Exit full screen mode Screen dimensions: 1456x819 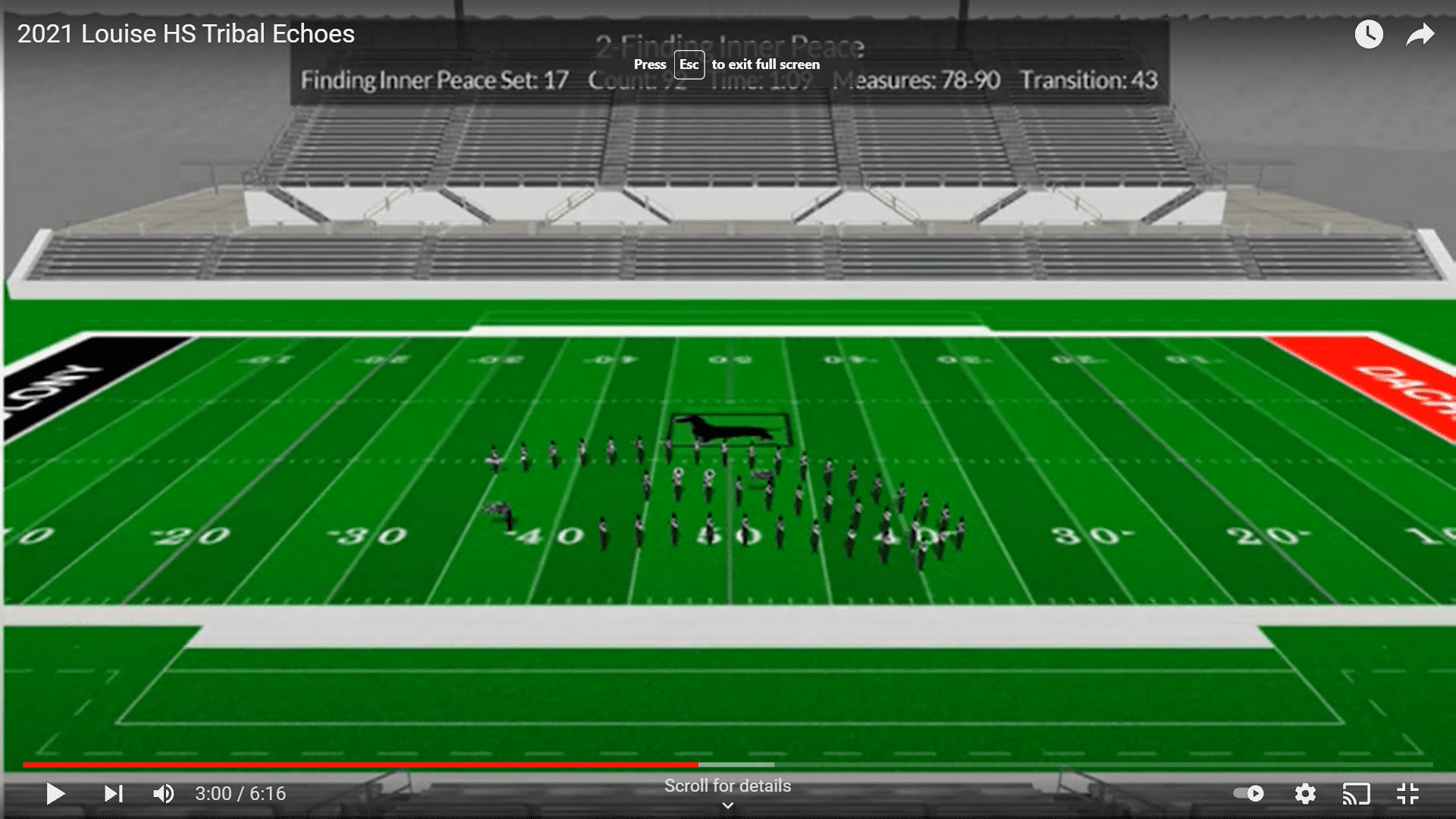(x=1408, y=793)
